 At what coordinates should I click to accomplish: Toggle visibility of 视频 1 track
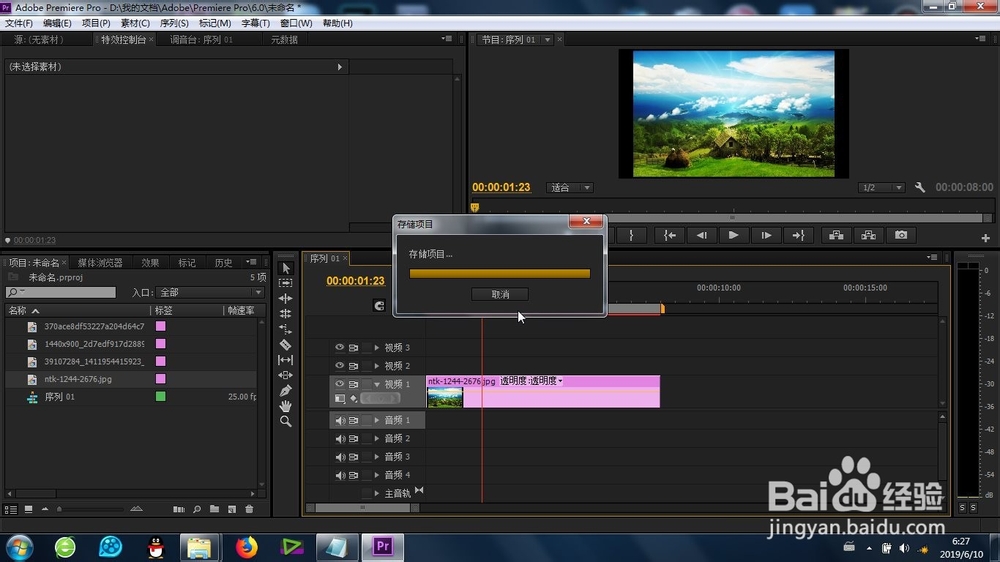pos(339,384)
